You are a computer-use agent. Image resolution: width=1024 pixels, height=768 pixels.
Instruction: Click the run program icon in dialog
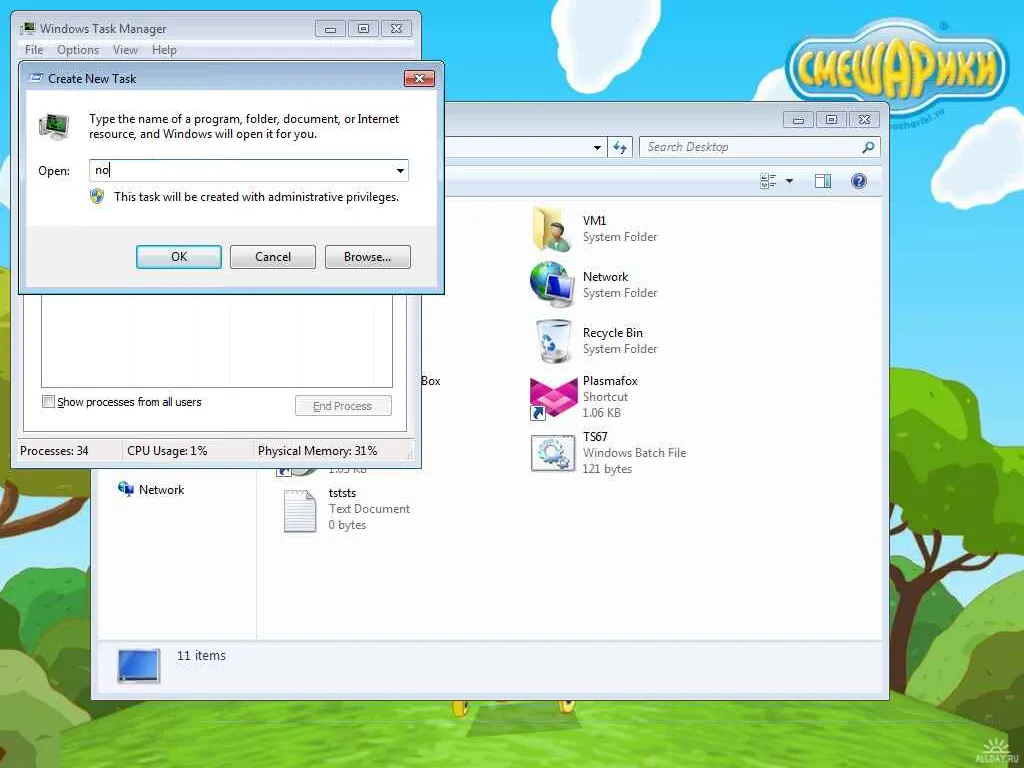tap(54, 127)
